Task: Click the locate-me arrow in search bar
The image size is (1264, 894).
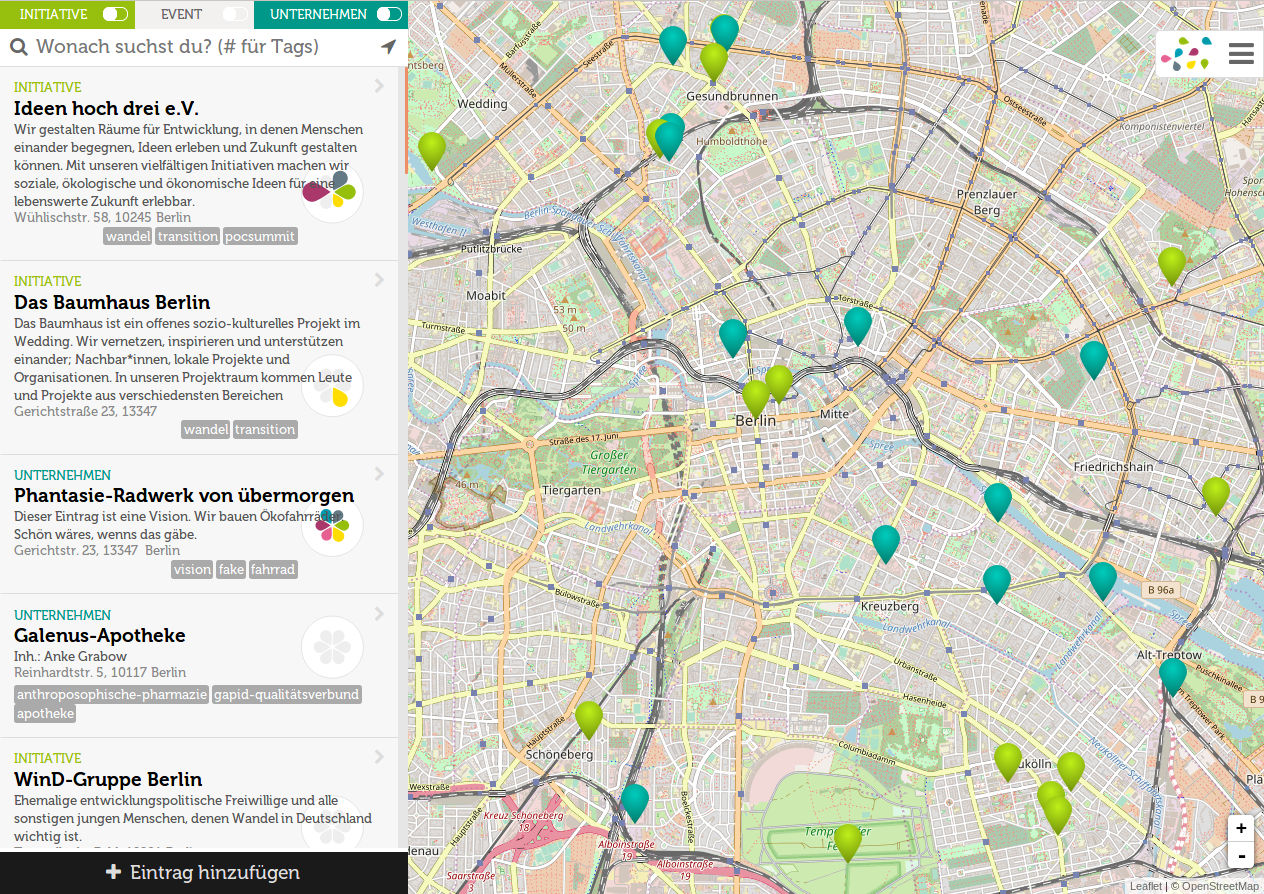Action: click(388, 47)
